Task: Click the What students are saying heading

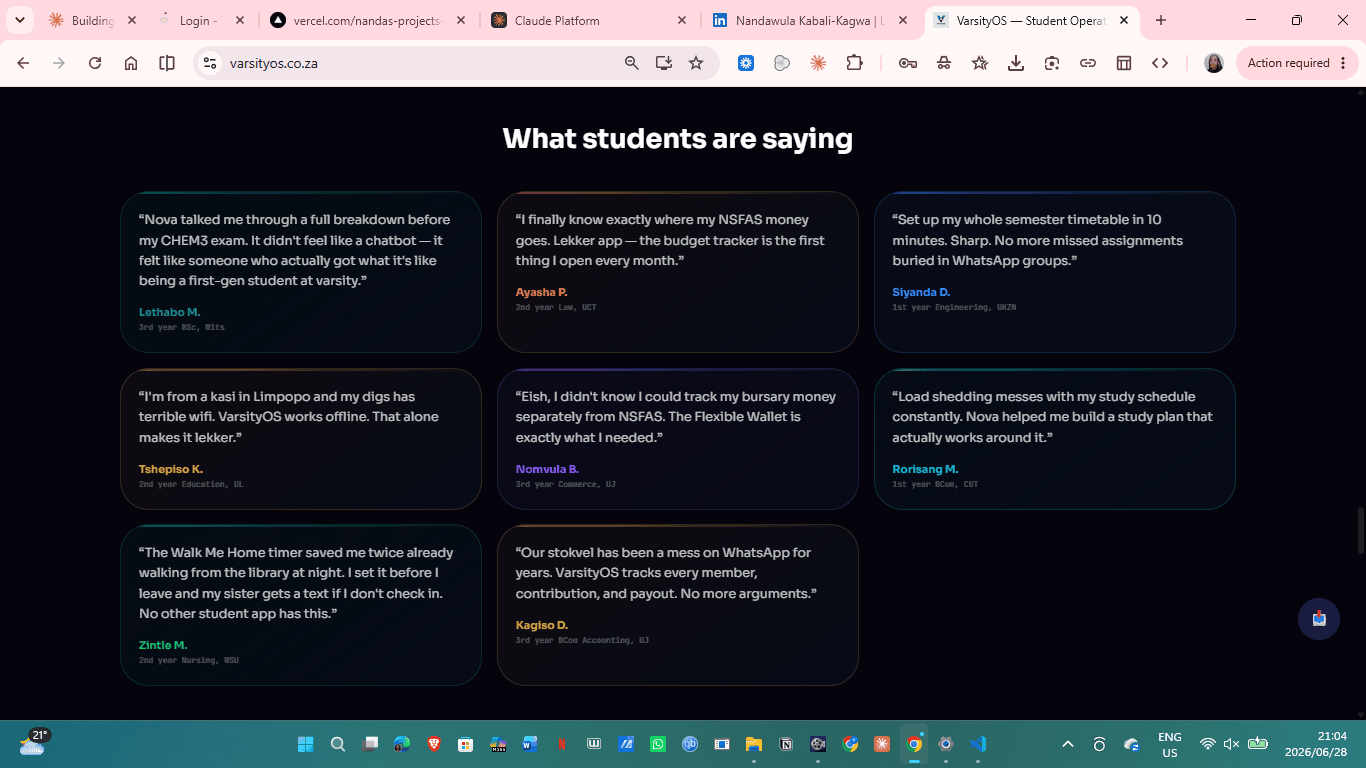Action: 678,138
